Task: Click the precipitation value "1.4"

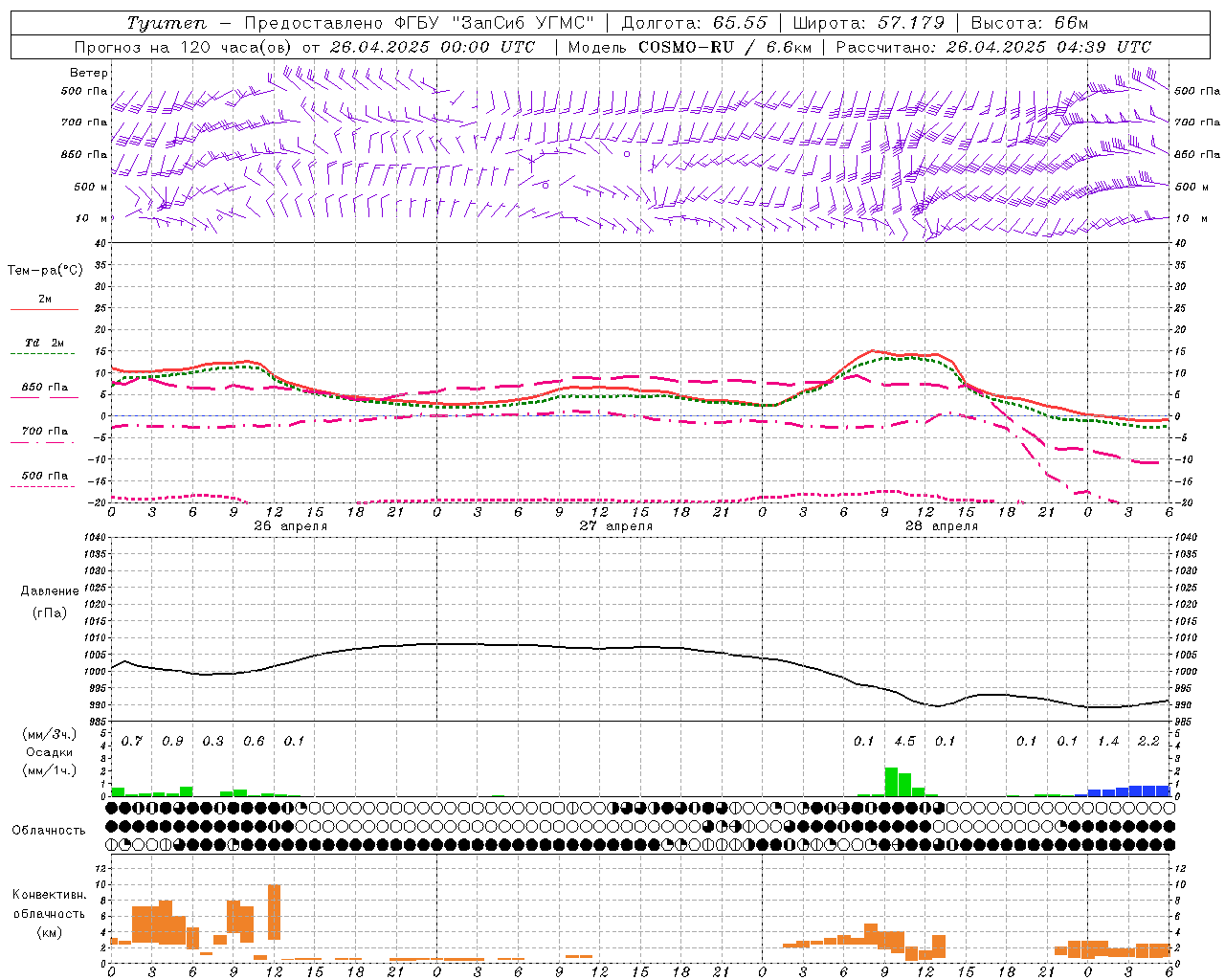Action: point(1108,742)
